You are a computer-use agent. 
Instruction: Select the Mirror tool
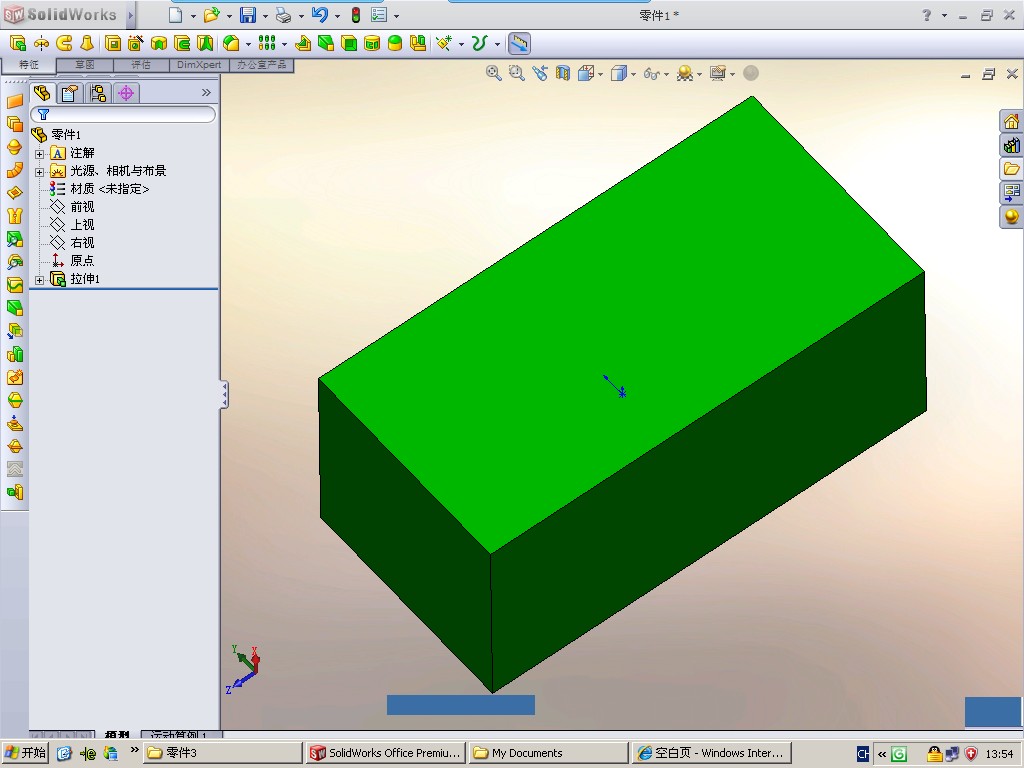tap(418, 44)
